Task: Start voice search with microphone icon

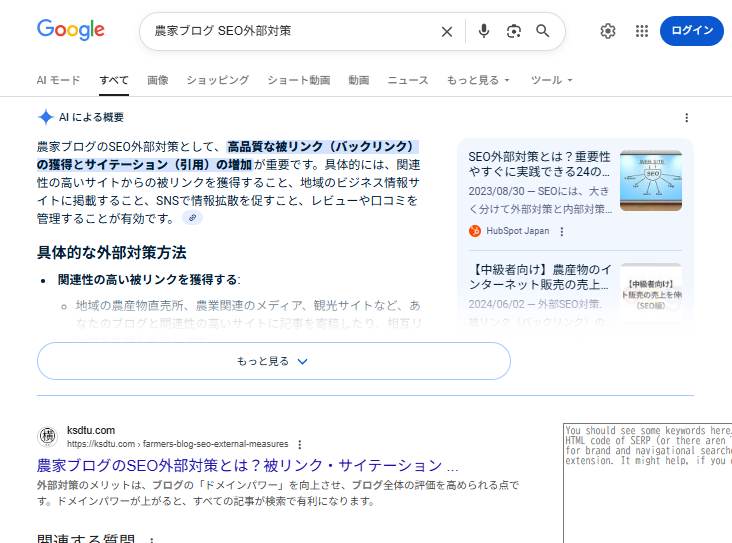Action: (484, 31)
